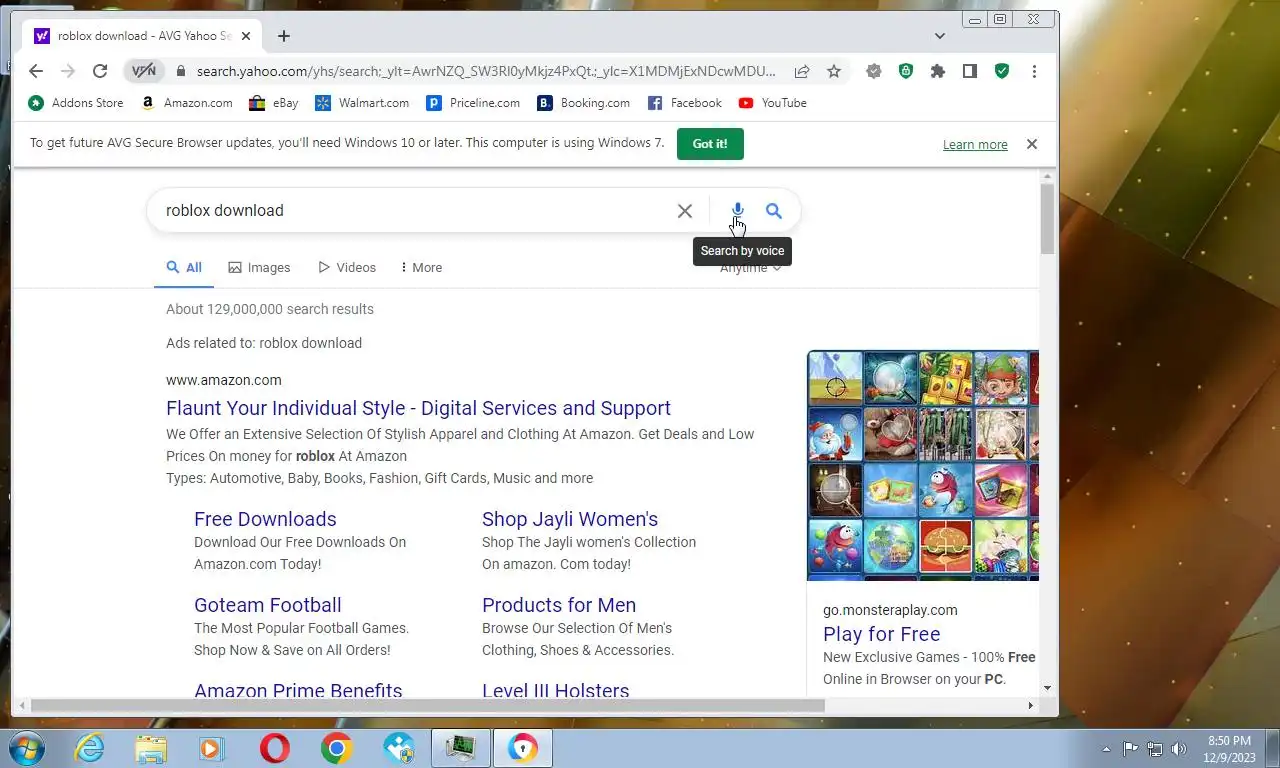Open a new browser tab

click(284, 36)
